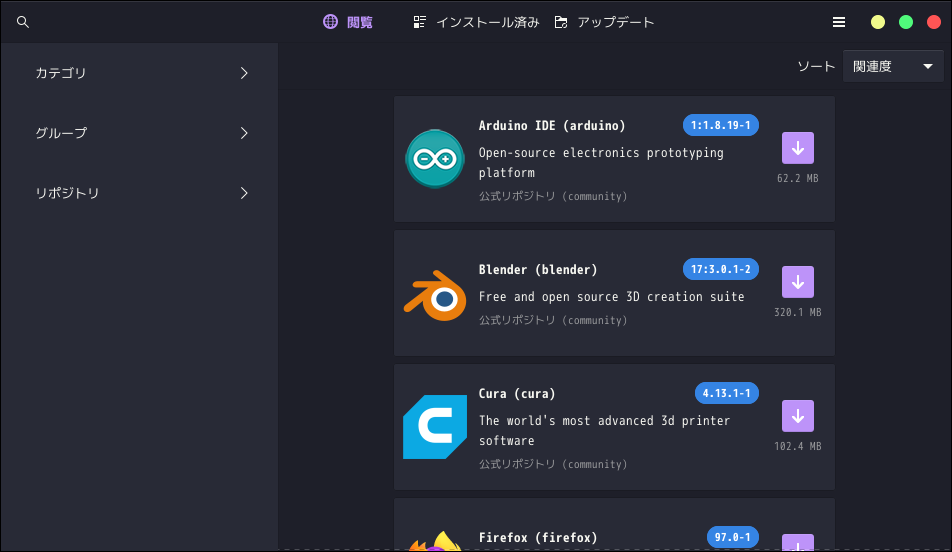Click the 320.1 MB size label
The width and height of the screenshot is (952, 552).
798,312
